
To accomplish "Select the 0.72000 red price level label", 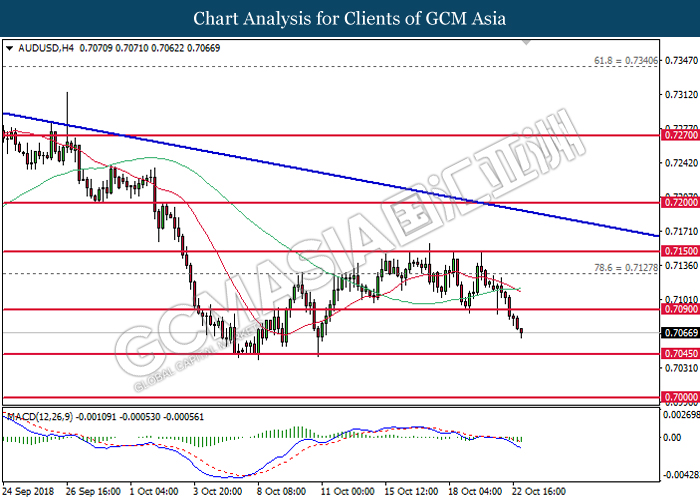I will coord(680,203).
